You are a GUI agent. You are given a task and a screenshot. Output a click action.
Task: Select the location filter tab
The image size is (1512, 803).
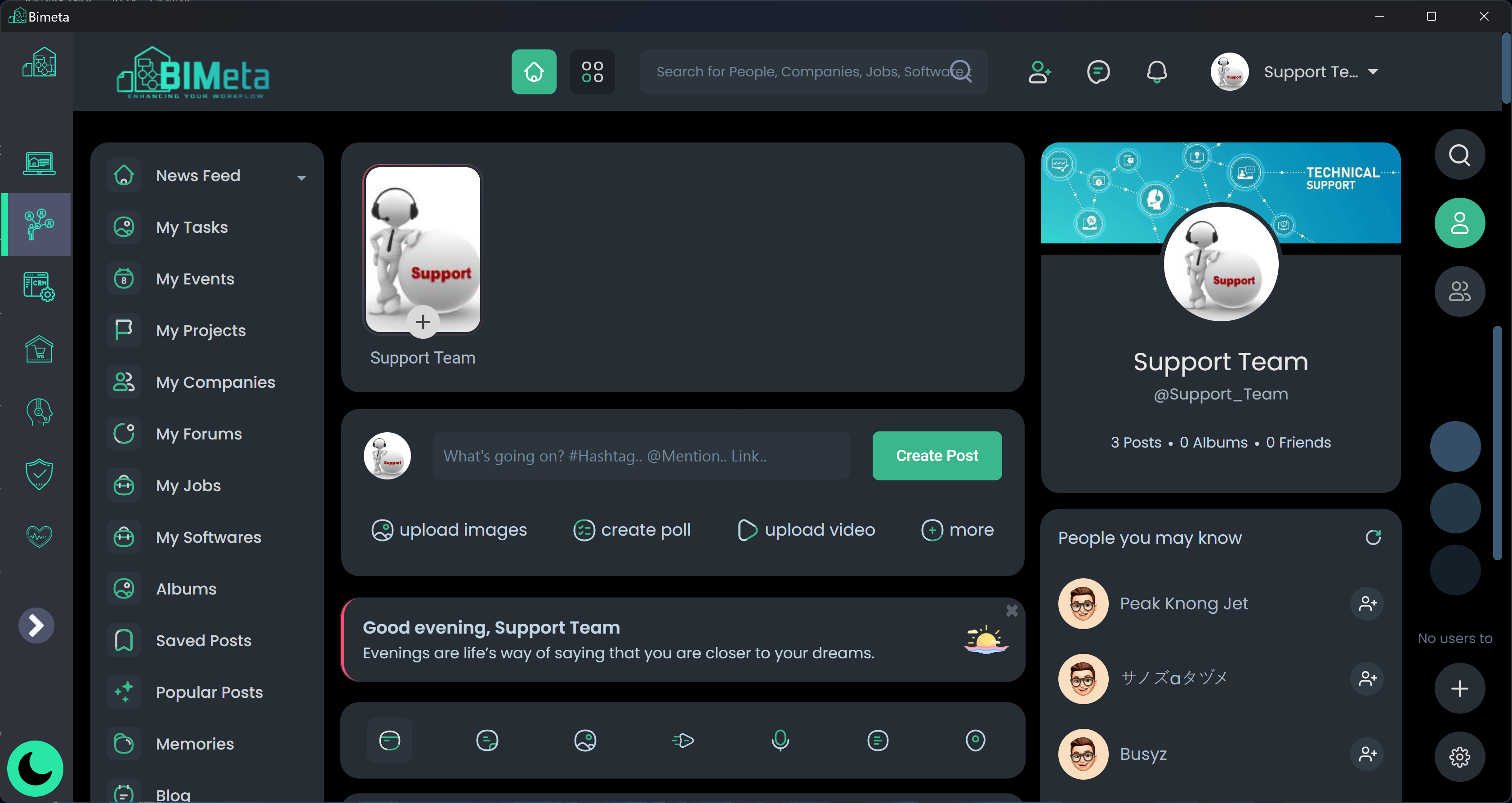click(975, 740)
